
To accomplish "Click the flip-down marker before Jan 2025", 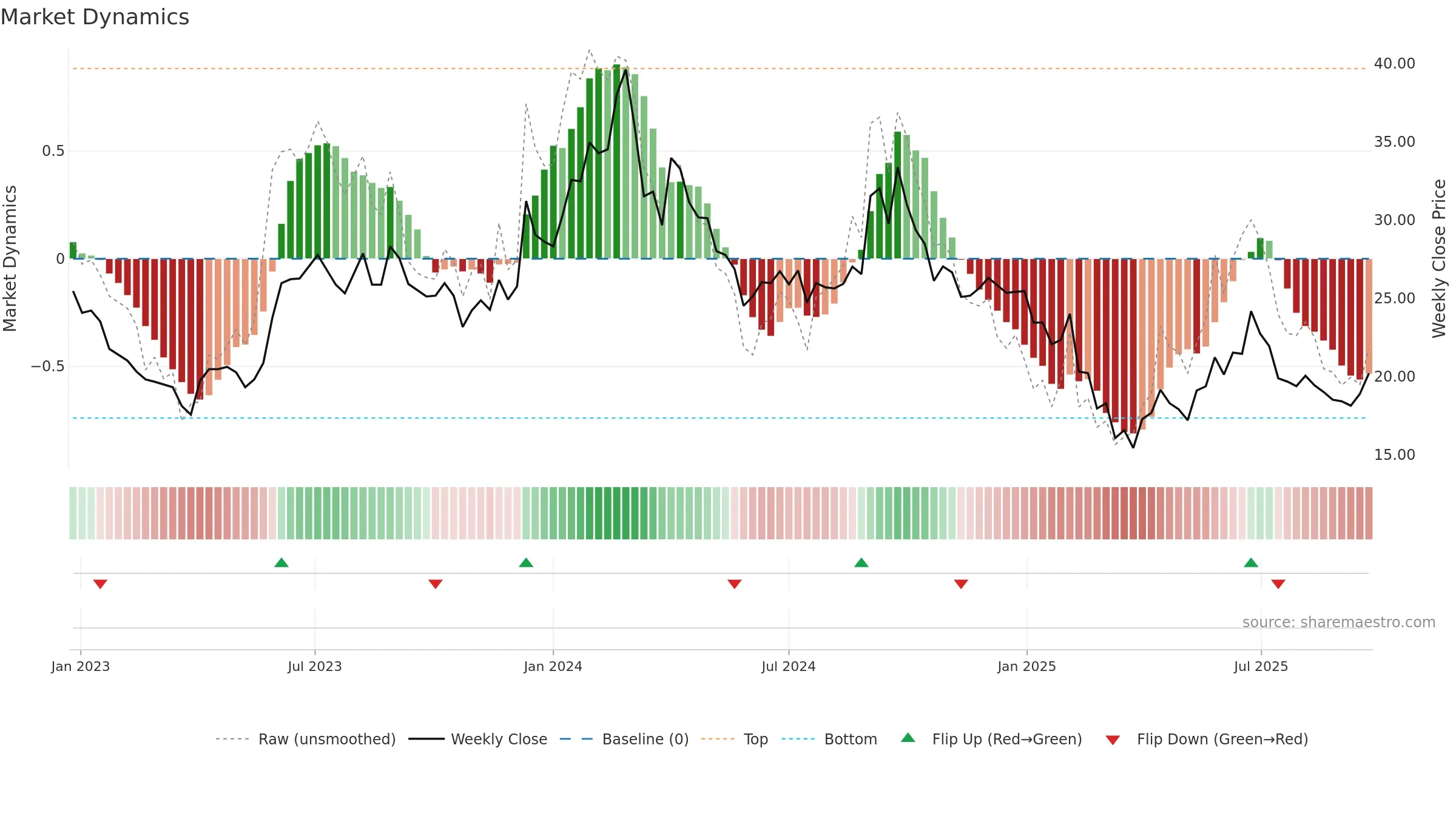I will pyautogui.click(x=961, y=584).
